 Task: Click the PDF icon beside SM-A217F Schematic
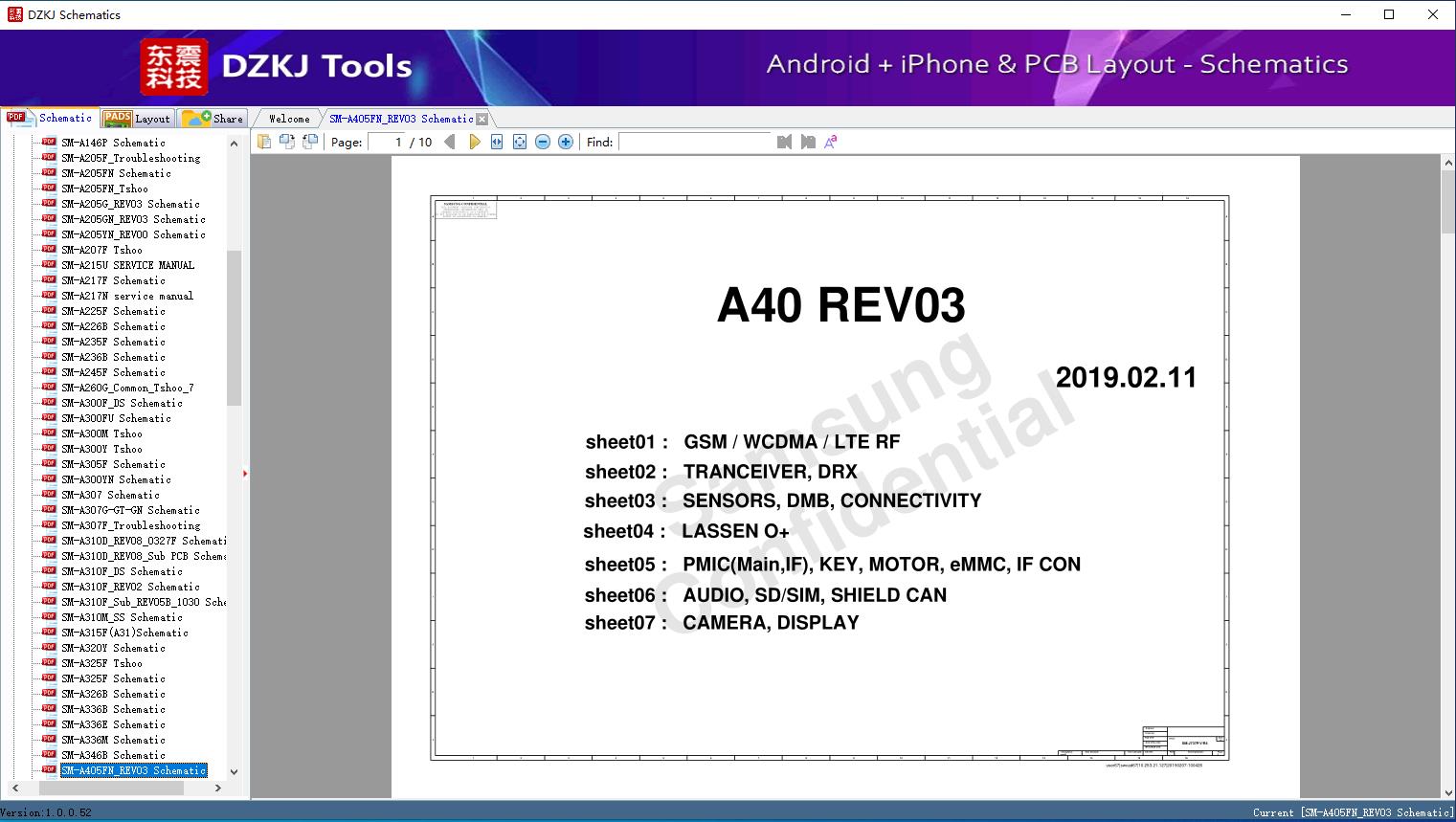[49, 279]
